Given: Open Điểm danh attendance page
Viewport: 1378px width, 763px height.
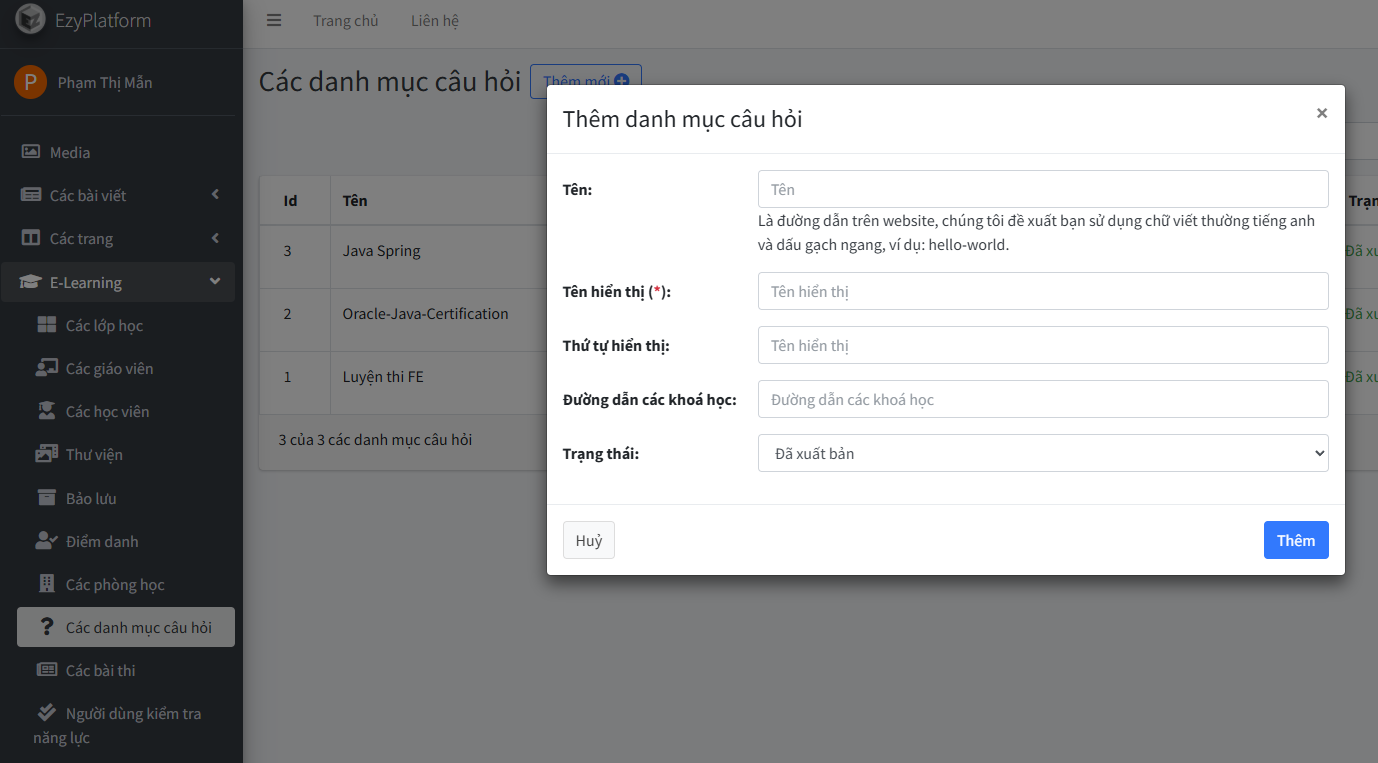Looking at the screenshot, I should tap(102, 541).
